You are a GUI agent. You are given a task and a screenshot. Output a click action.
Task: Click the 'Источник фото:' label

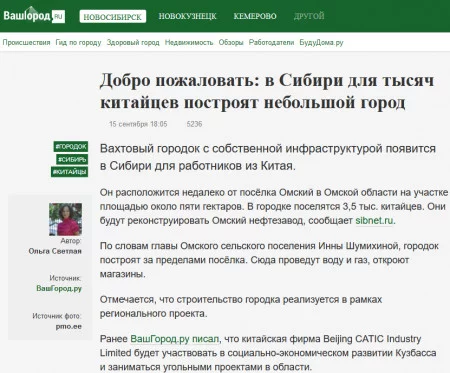57,316
